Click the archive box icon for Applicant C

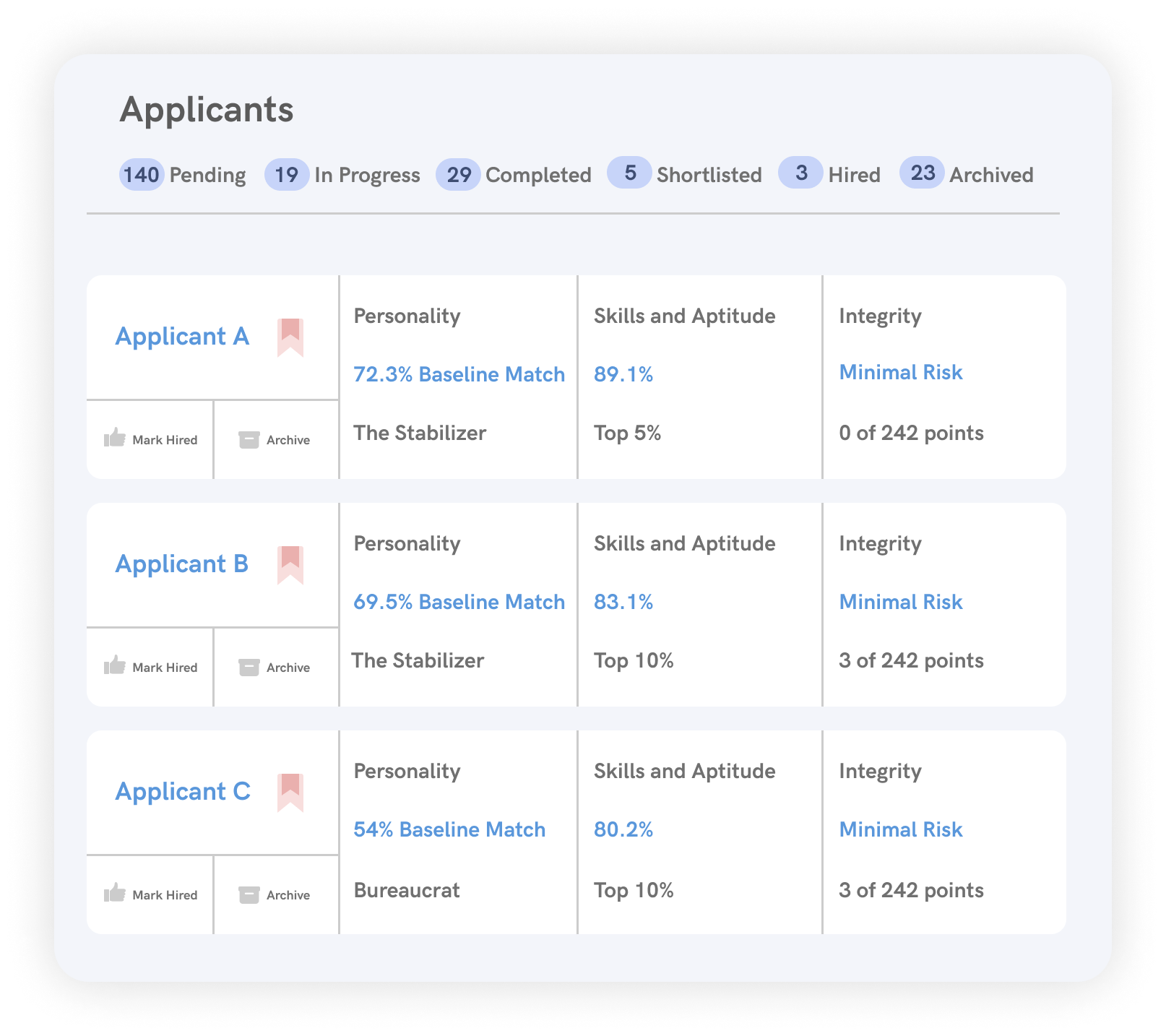(x=249, y=893)
